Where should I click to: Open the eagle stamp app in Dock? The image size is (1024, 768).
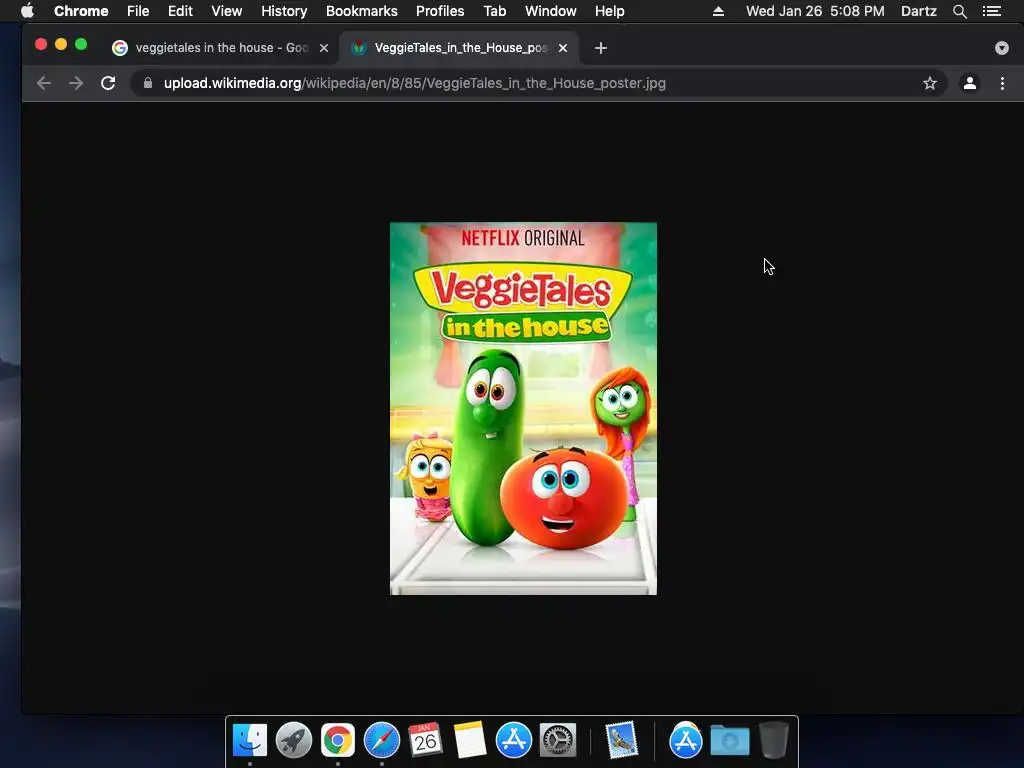coord(621,741)
